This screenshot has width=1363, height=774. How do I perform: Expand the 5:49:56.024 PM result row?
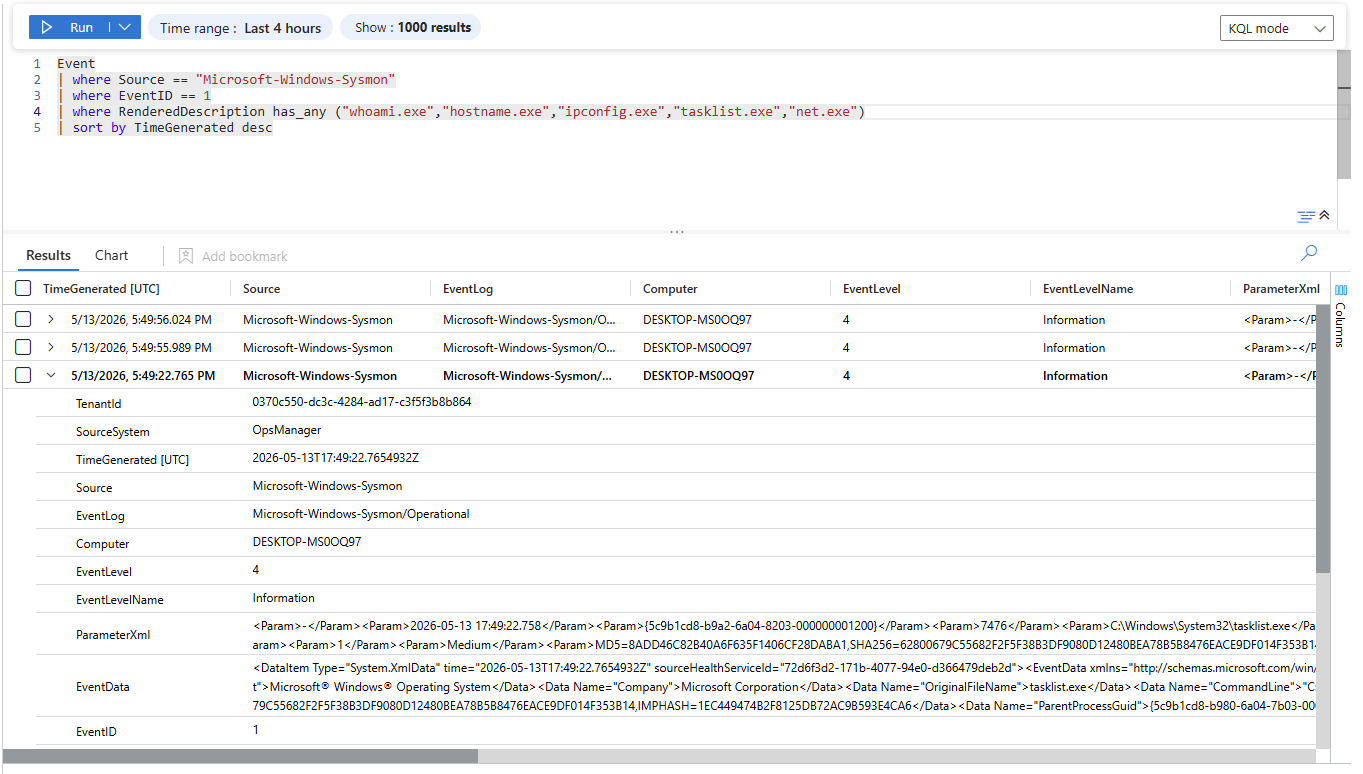[x=51, y=320]
